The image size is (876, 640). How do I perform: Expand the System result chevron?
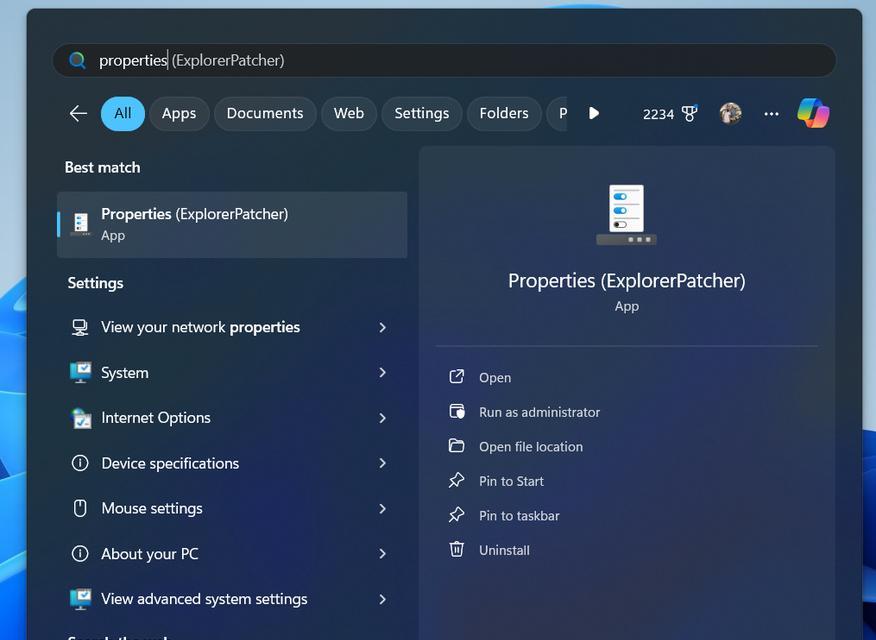tap(383, 372)
